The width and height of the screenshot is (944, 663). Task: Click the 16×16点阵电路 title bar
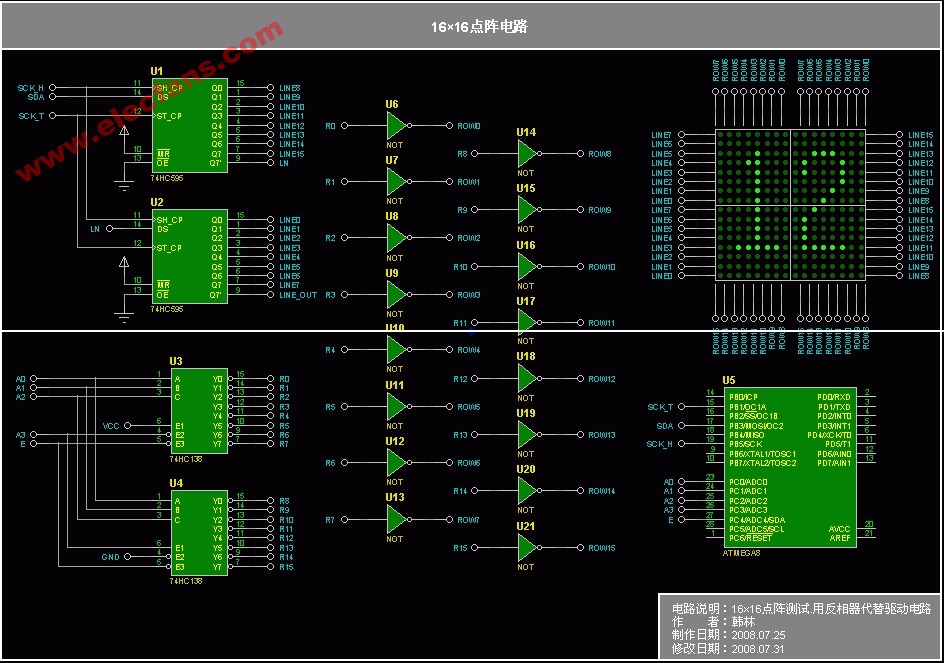472,27
